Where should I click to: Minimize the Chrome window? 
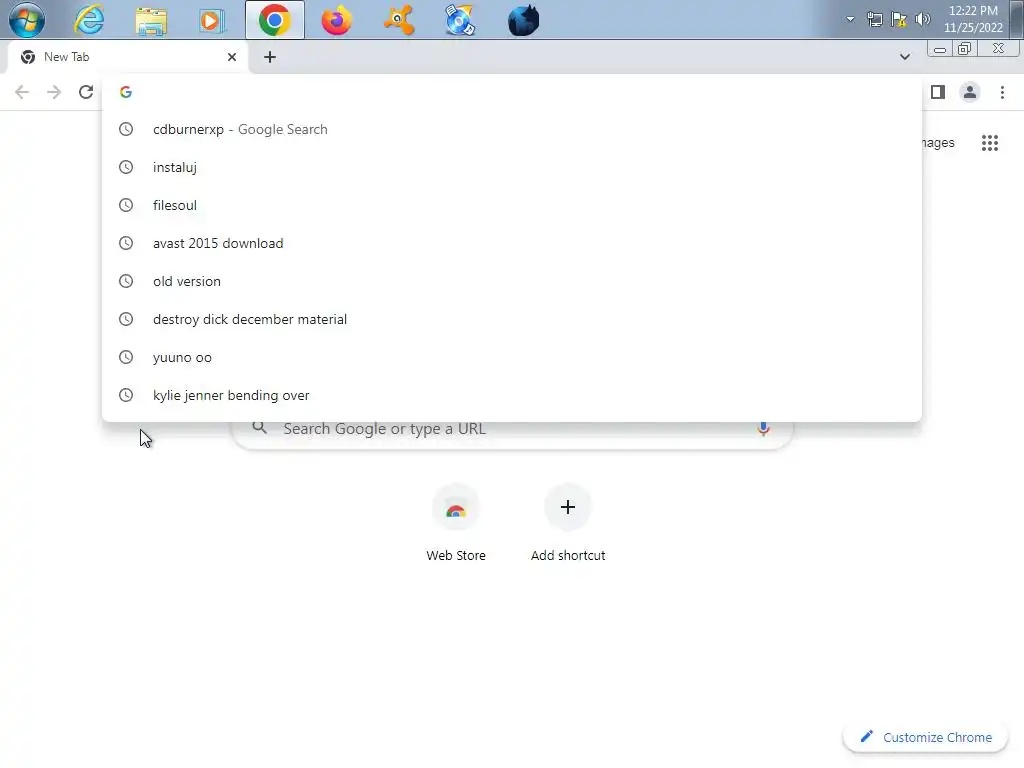tap(940, 49)
